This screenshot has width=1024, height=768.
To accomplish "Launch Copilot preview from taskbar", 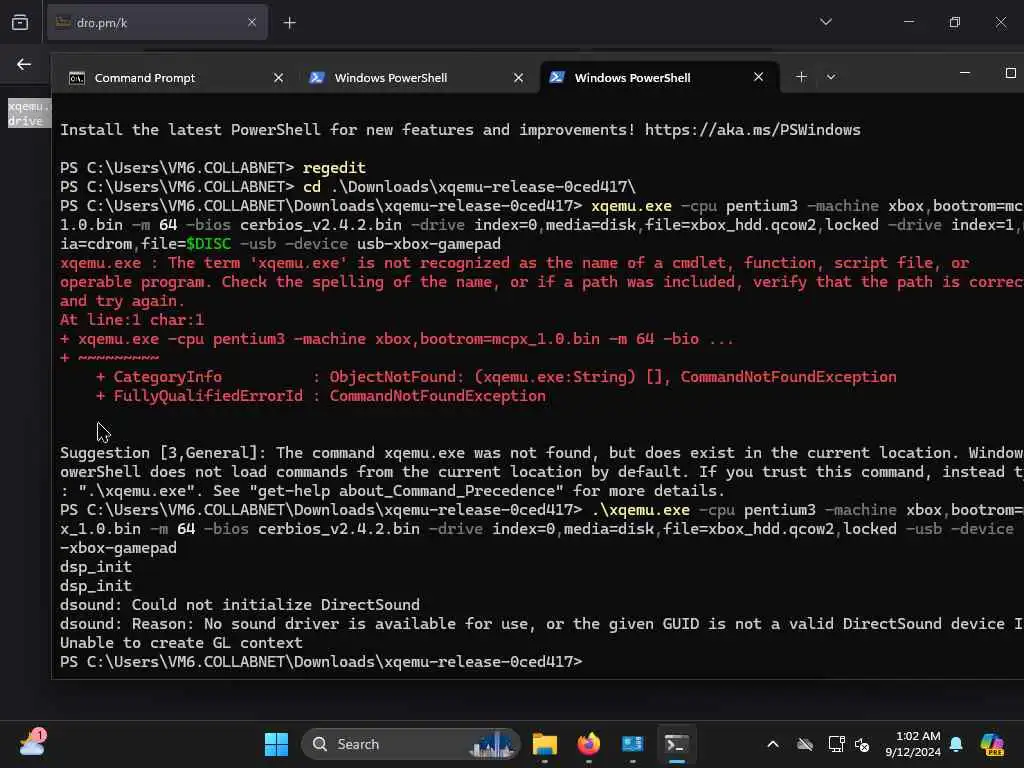I will coord(992,744).
